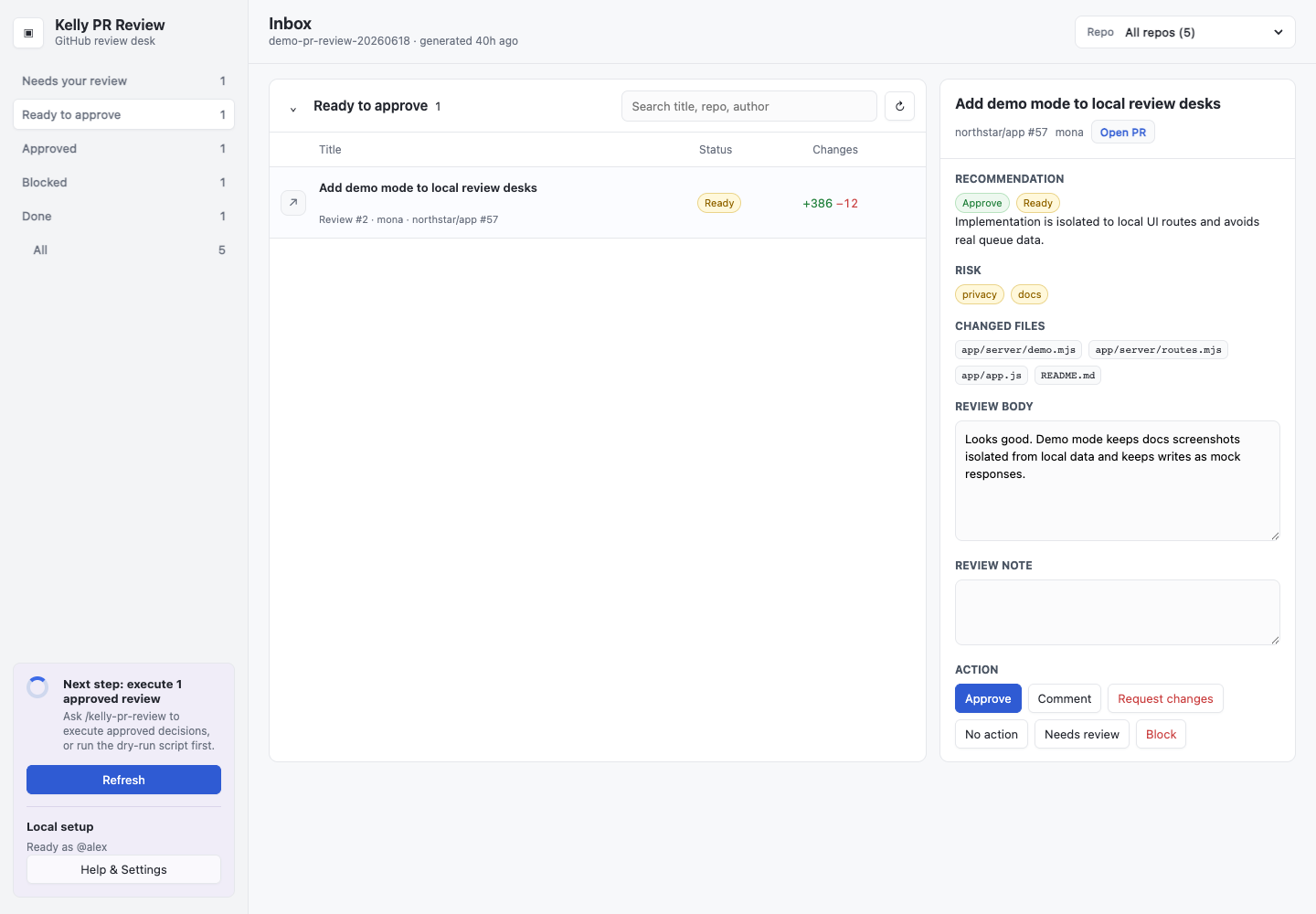Choose the Approve action button
The width and height of the screenshot is (1316, 914).
(988, 698)
